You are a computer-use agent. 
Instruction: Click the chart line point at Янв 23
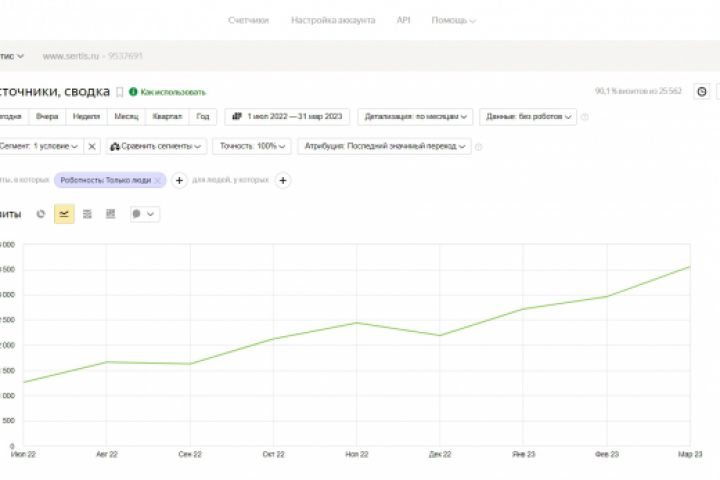523,309
